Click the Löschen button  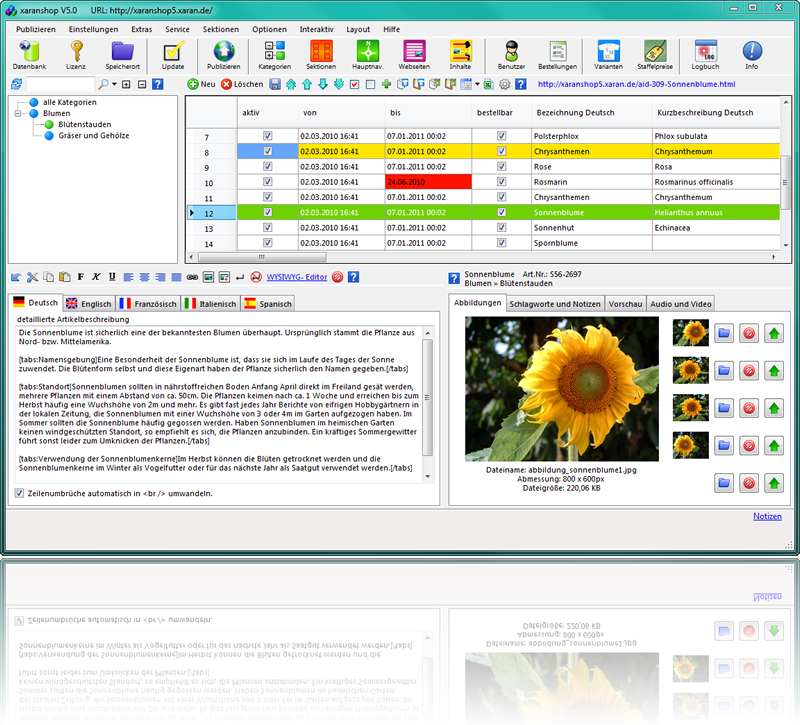tap(242, 84)
